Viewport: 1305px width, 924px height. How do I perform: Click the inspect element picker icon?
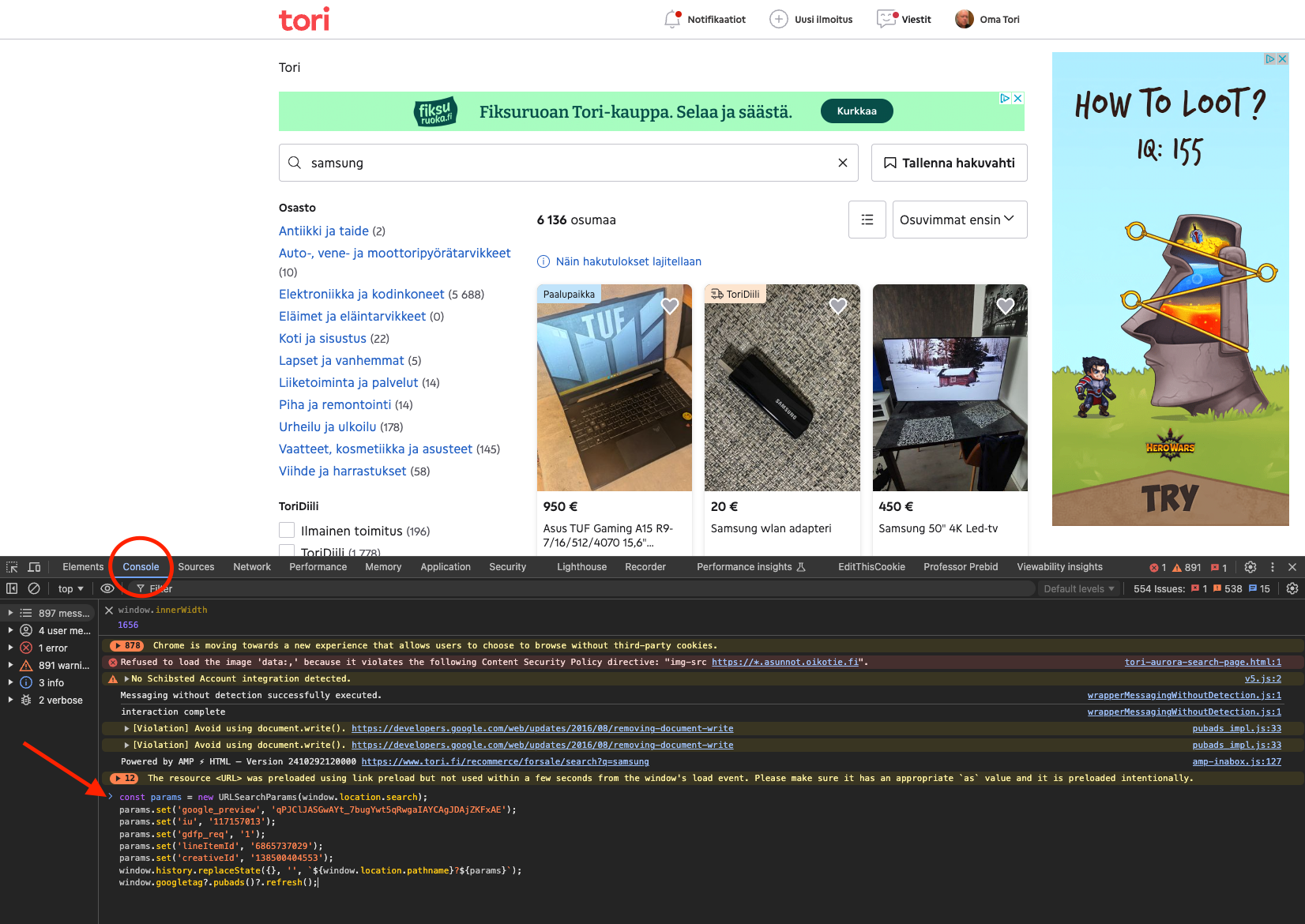point(13,567)
